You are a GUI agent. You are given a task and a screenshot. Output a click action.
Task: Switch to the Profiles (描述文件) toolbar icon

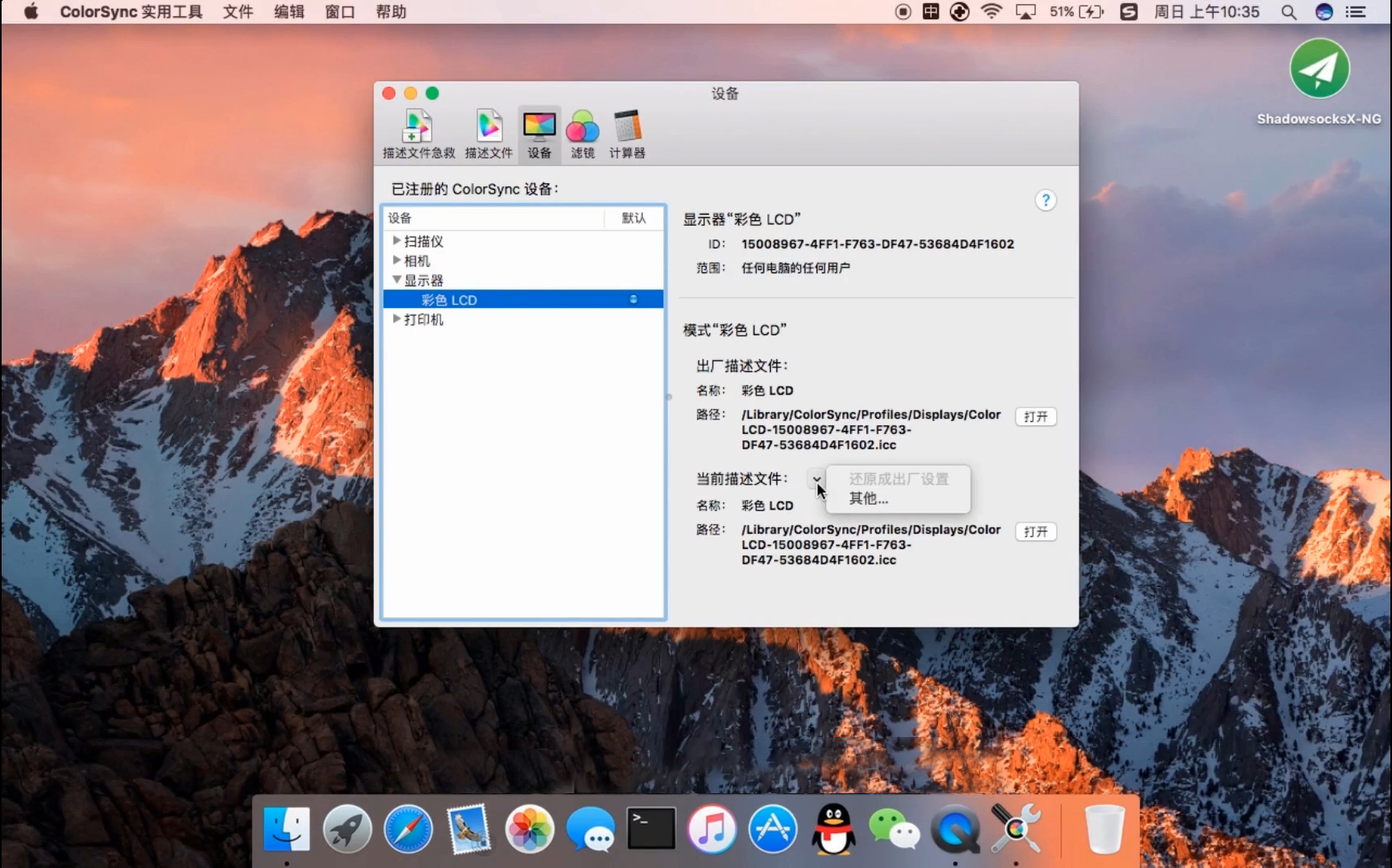click(489, 134)
